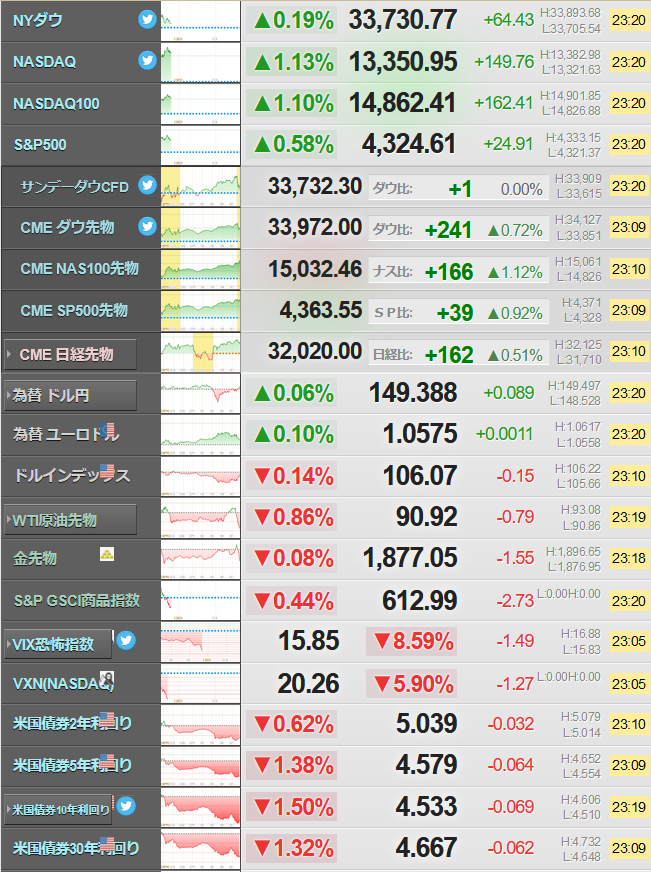Click the S&P500 value 4,324.61
This screenshot has width=651, height=872.
tap(409, 144)
